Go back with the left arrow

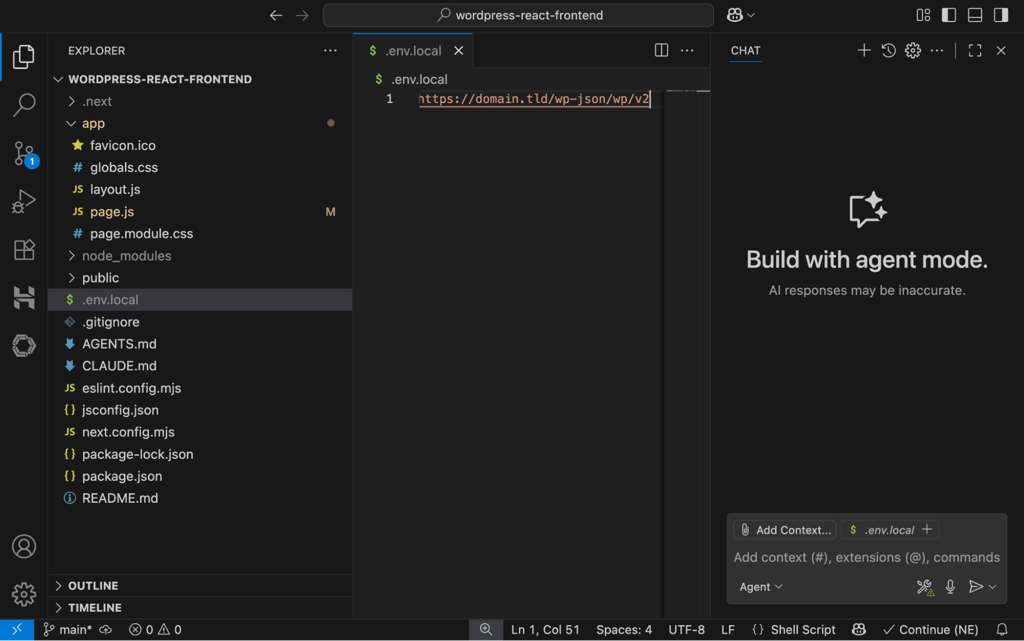[276, 15]
